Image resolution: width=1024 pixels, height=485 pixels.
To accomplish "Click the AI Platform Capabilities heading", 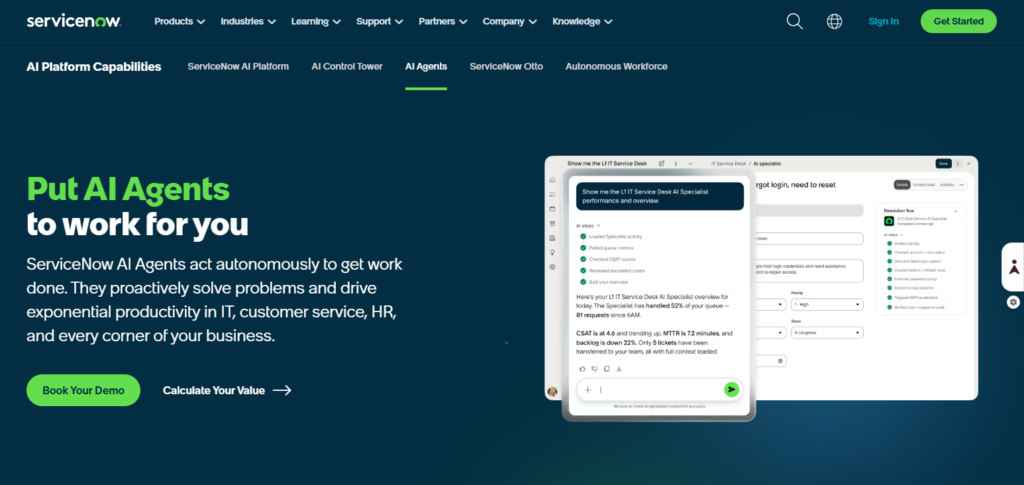I will pos(94,67).
